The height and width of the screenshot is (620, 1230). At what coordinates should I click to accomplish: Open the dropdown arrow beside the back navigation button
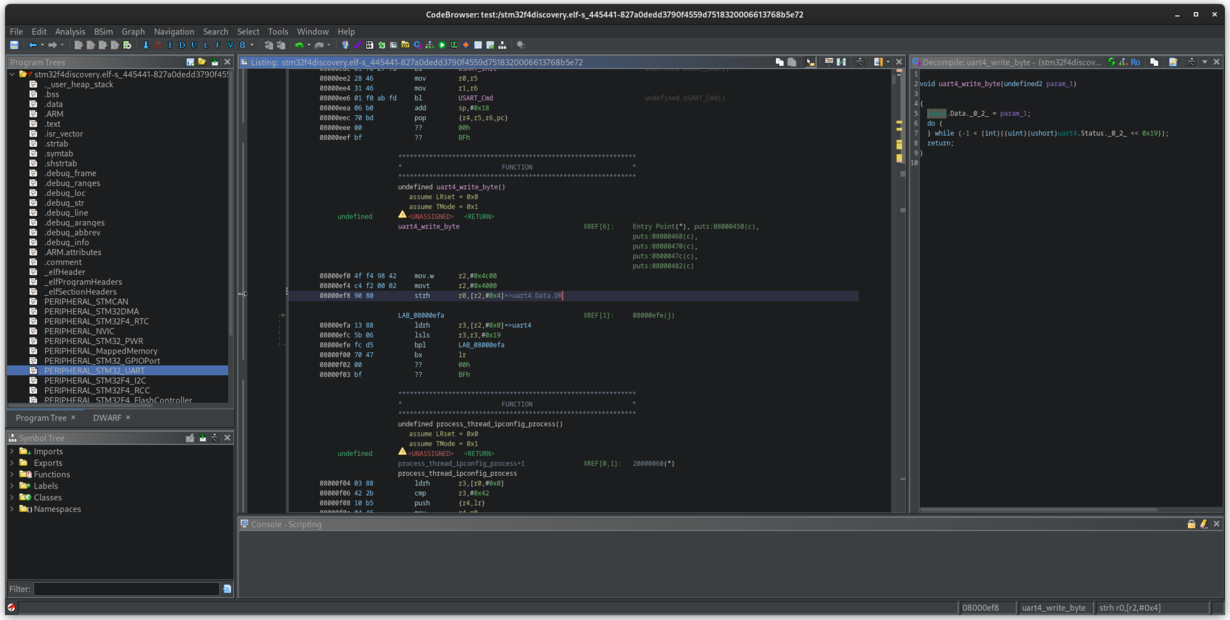coord(43,45)
